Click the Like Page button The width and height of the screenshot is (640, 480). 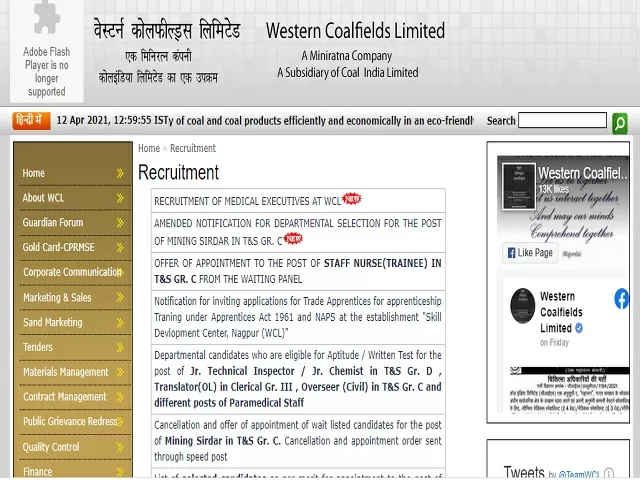pyautogui.click(x=530, y=253)
